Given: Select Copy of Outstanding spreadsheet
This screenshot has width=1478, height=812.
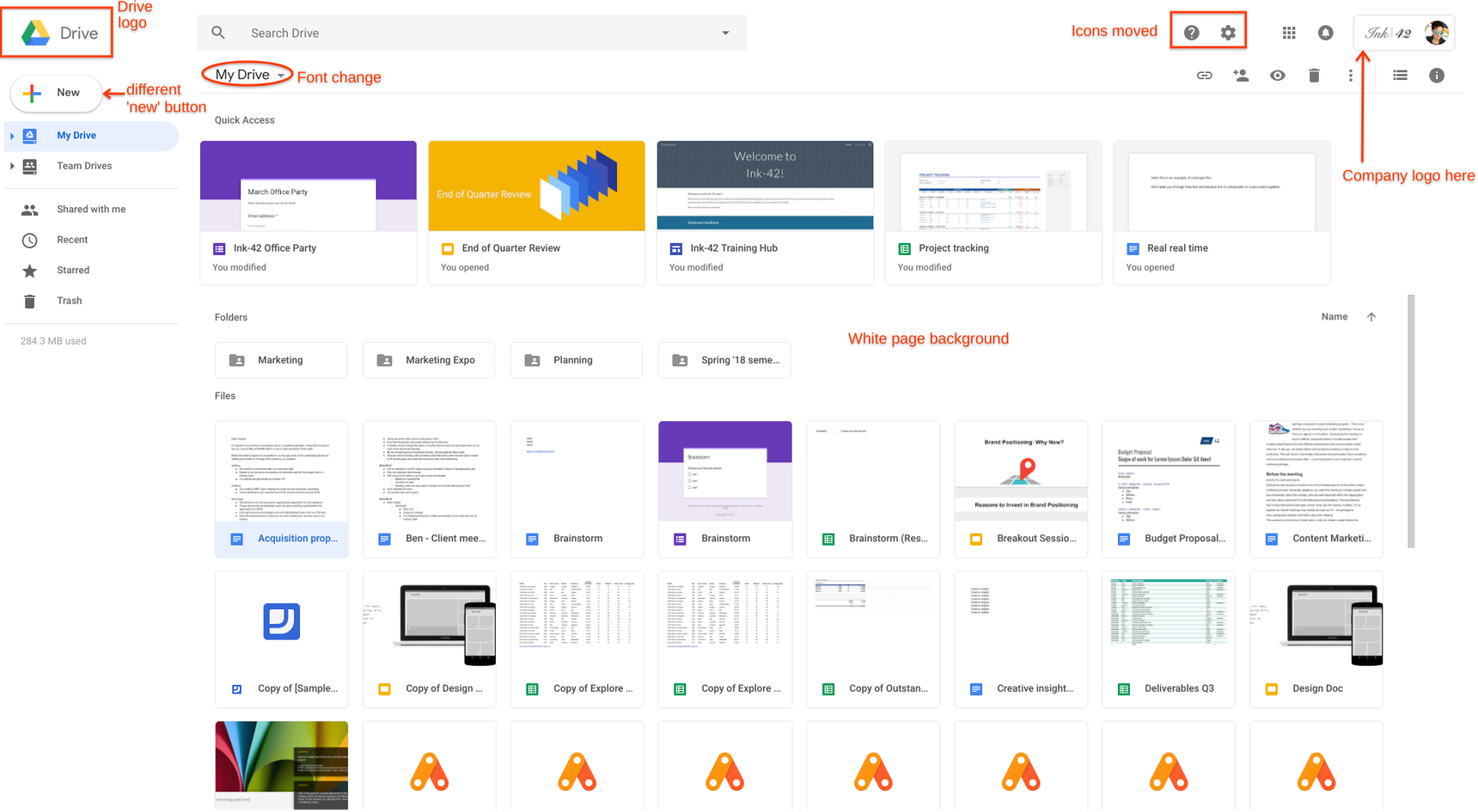Looking at the screenshot, I should tap(873, 639).
